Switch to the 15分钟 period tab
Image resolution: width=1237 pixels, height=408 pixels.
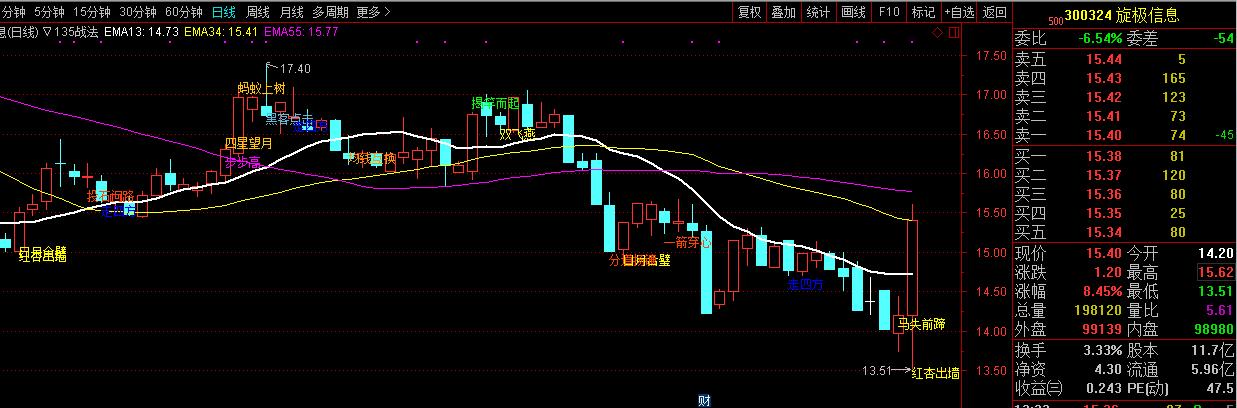[92, 13]
